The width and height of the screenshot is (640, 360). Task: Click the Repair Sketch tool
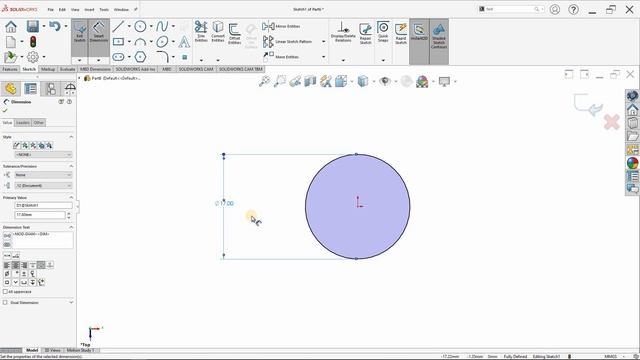(365, 33)
